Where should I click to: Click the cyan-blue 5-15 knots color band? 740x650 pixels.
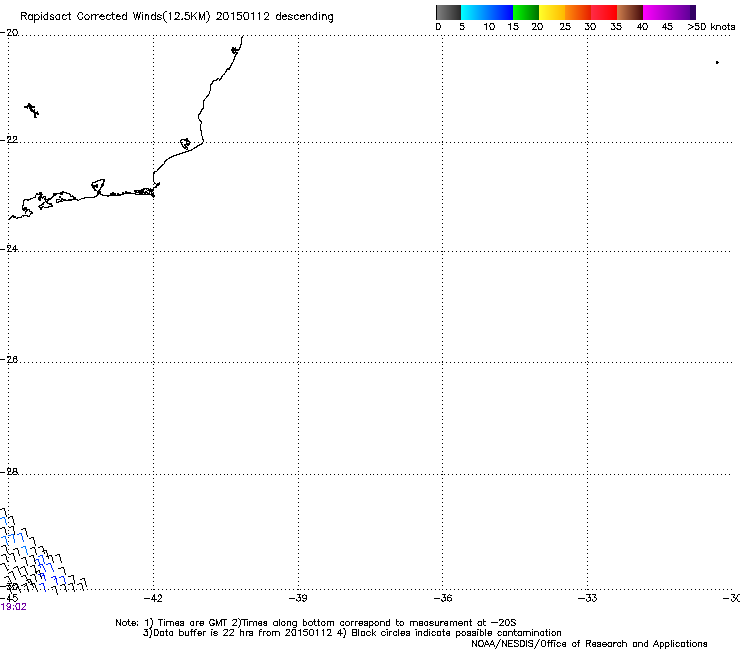487,12
